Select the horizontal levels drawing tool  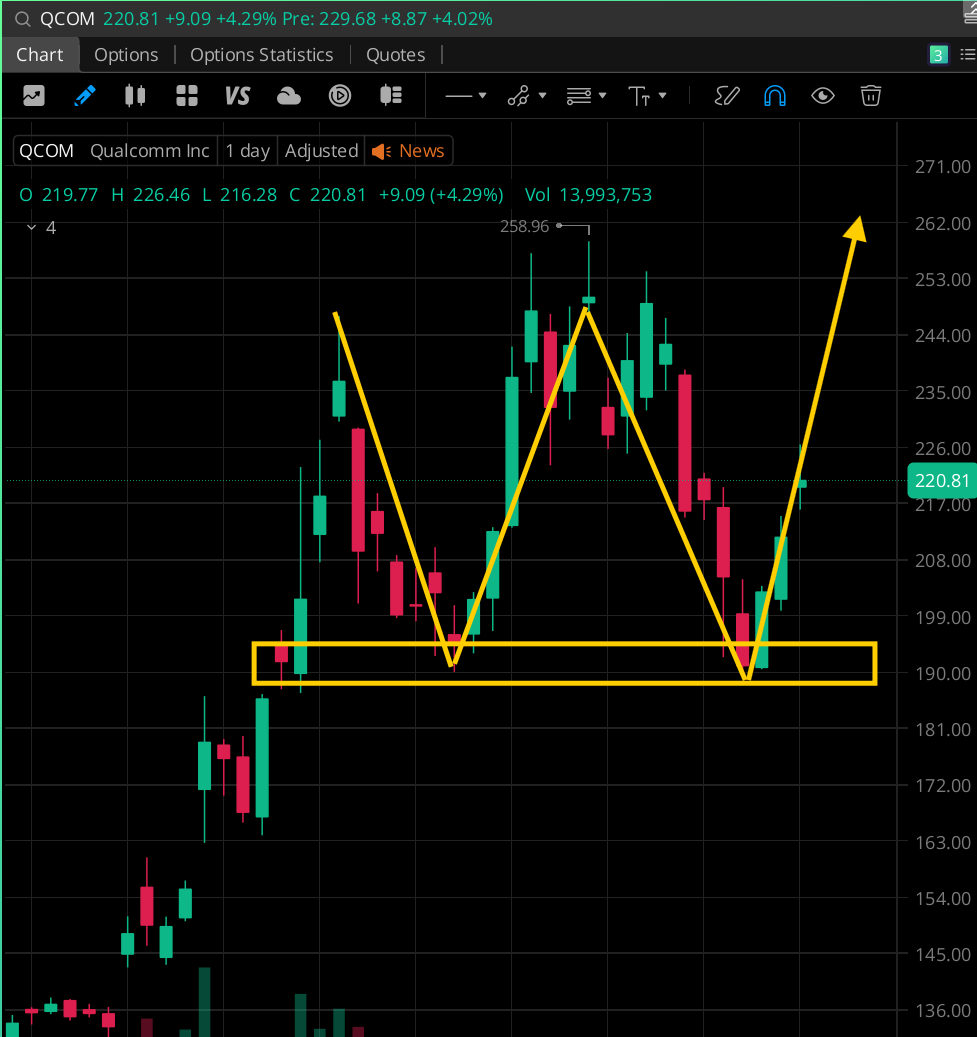579,96
